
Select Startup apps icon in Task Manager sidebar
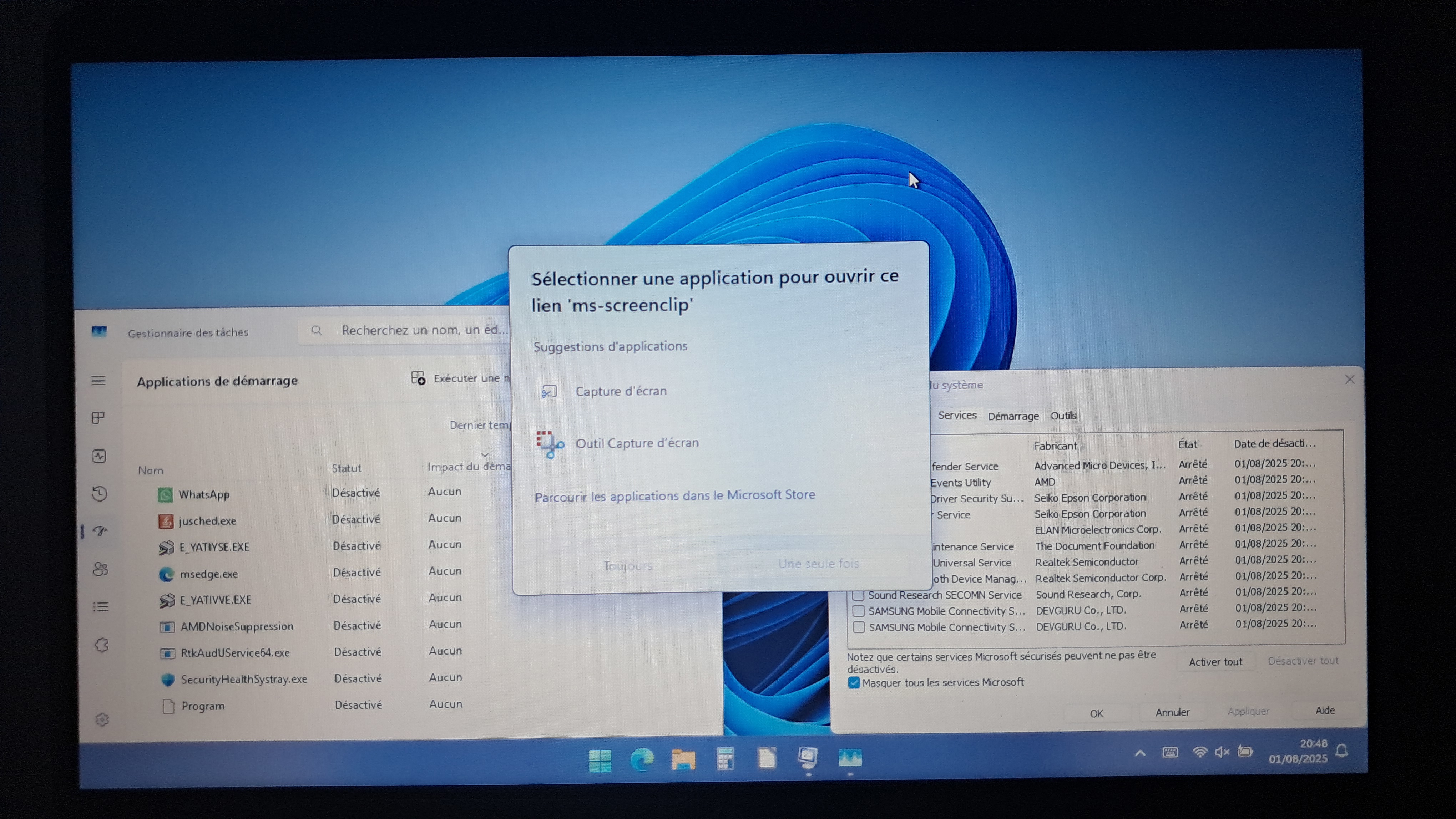pos(100,531)
